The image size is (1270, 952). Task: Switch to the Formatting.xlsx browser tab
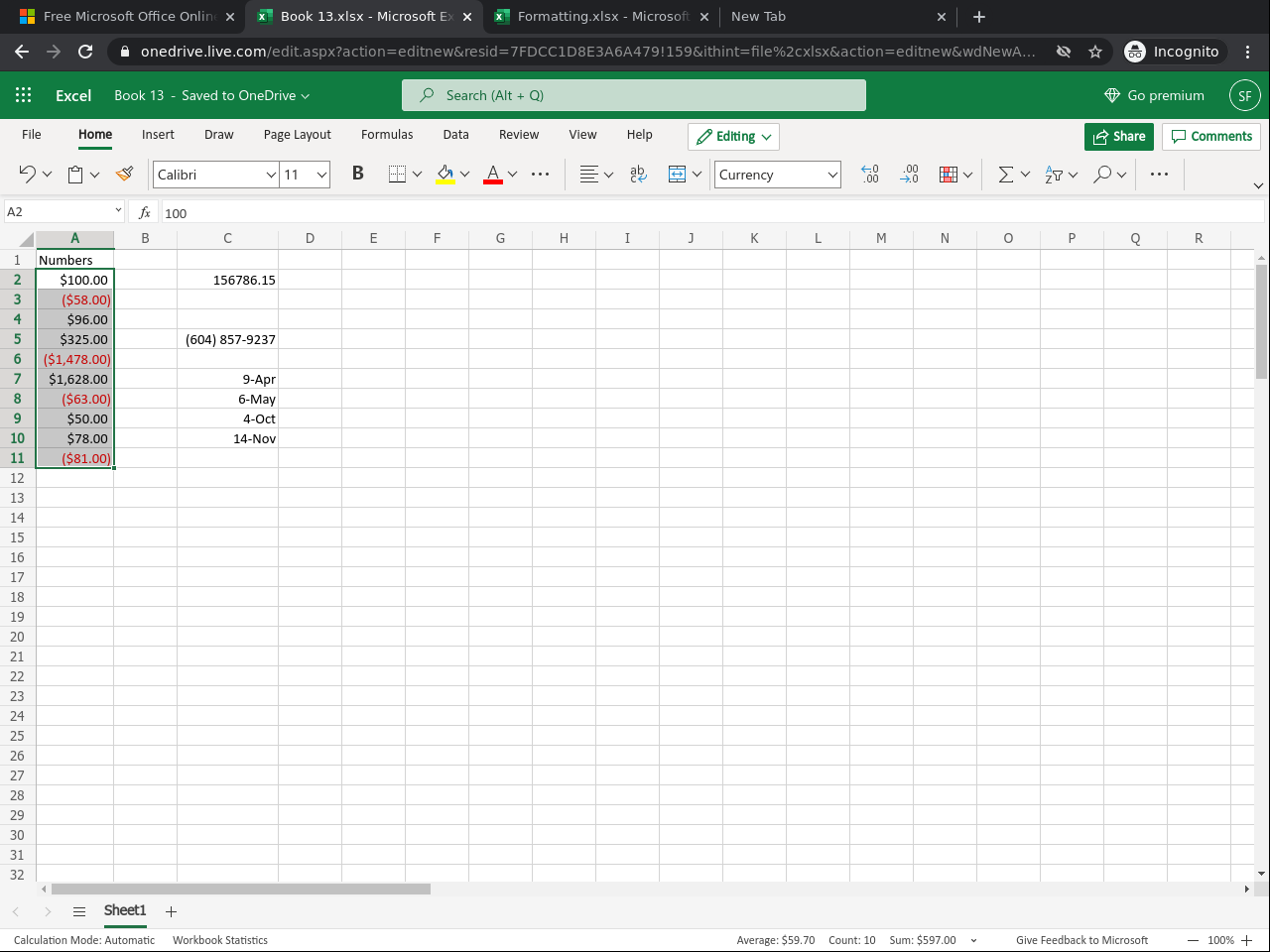coord(602,16)
